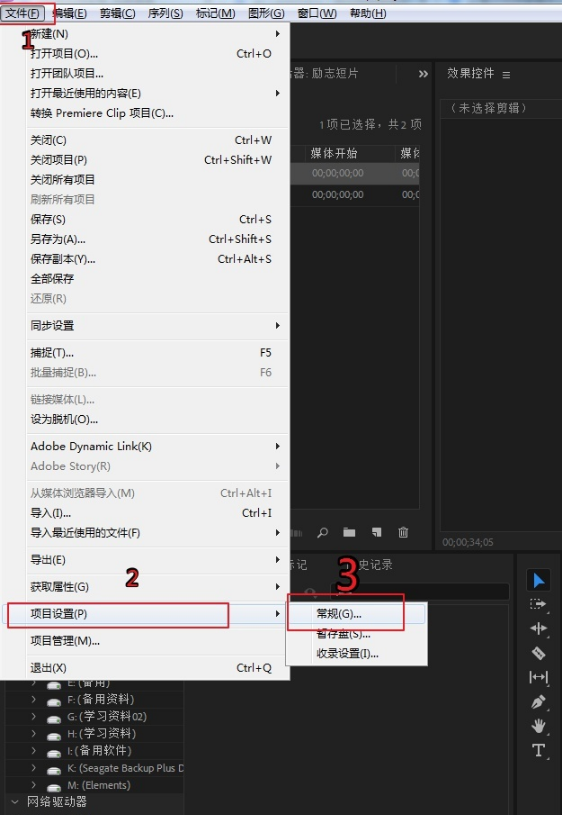Viewport: 565px width, 815px height.
Task: Click the New Item icon
Action: coord(376,533)
